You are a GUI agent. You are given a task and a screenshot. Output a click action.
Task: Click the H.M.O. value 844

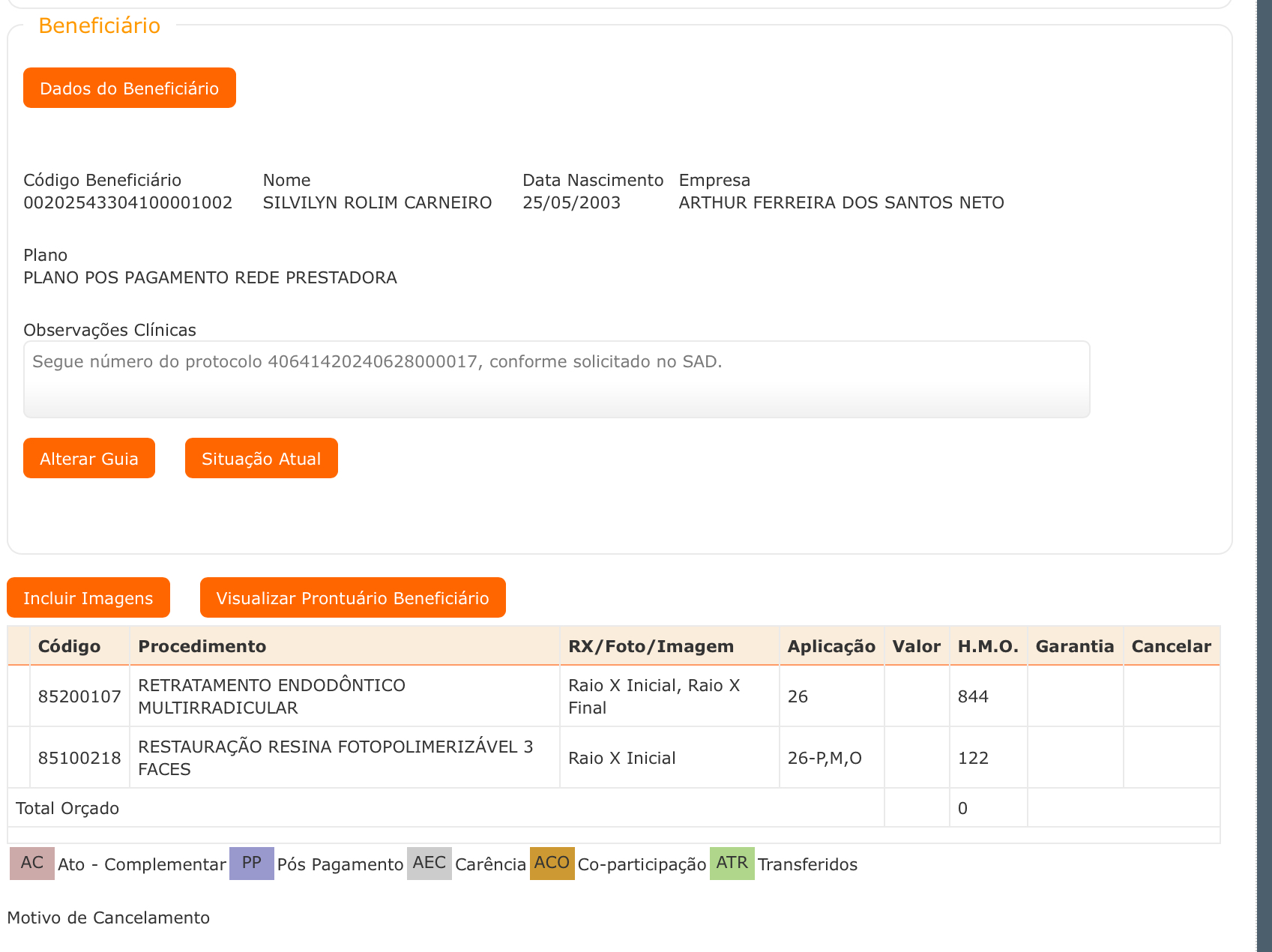(973, 697)
